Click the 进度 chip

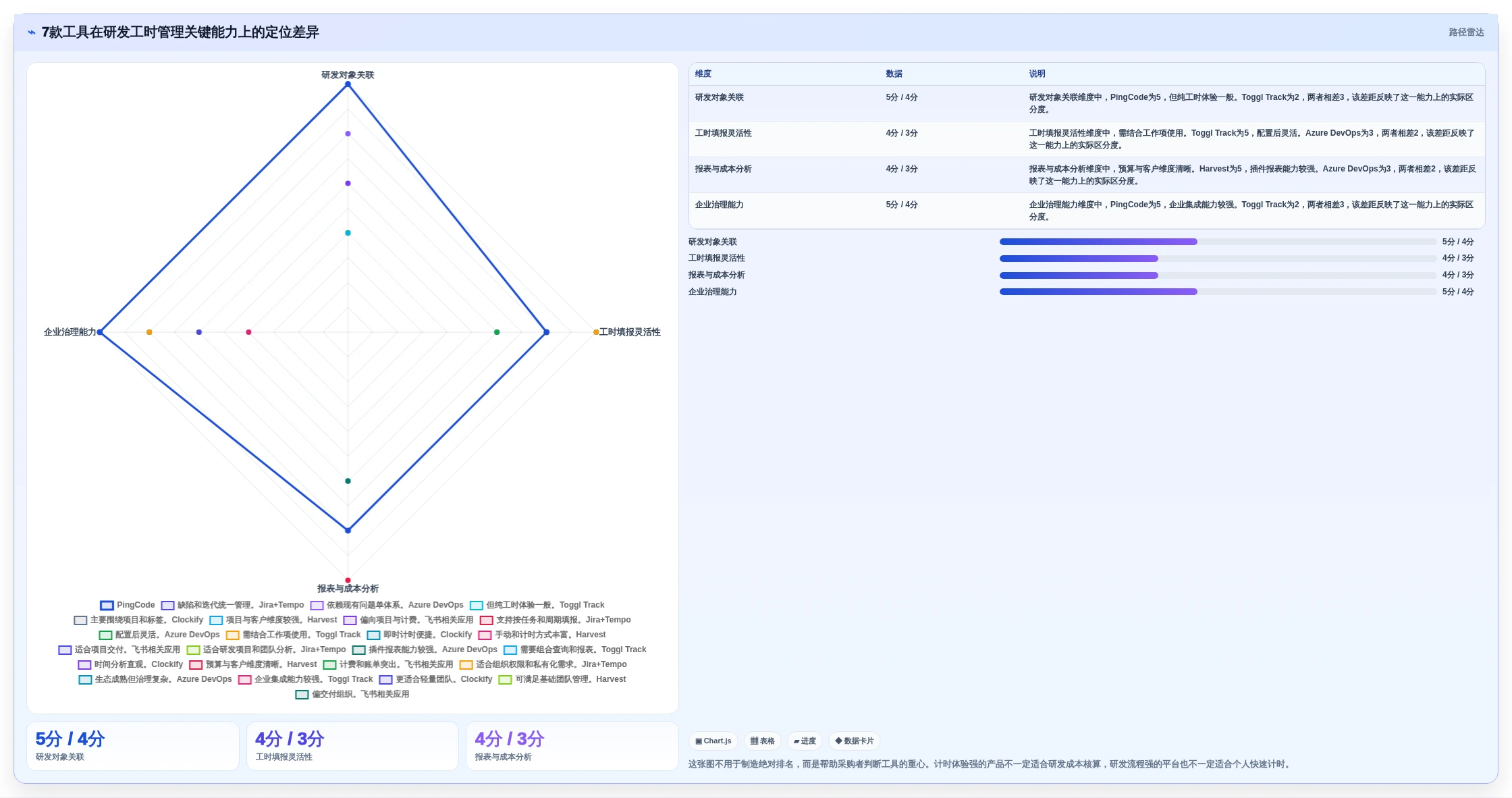coord(805,741)
